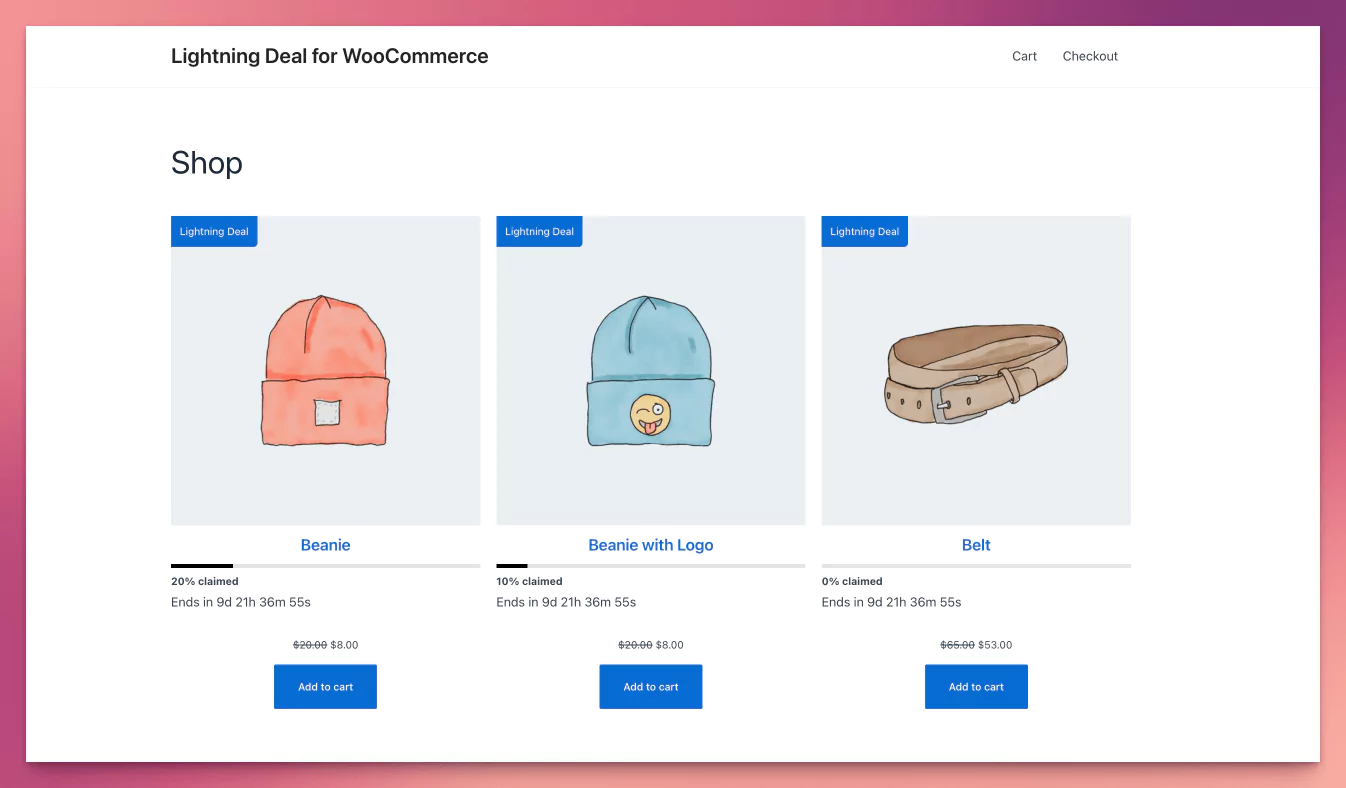Click the Beanie 20% claimed progress bar
This screenshot has width=1346, height=788.
pos(325,566)
